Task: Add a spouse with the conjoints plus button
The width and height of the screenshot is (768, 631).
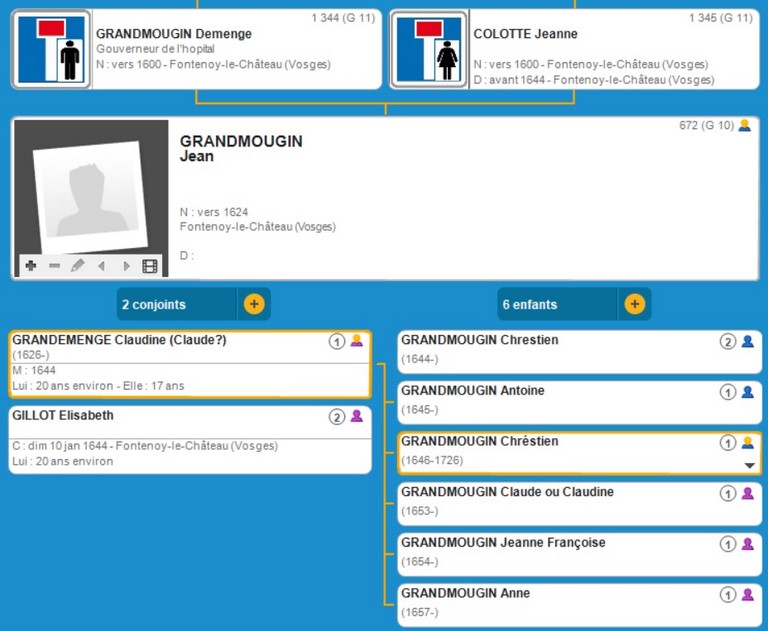Action: (254, 304)
